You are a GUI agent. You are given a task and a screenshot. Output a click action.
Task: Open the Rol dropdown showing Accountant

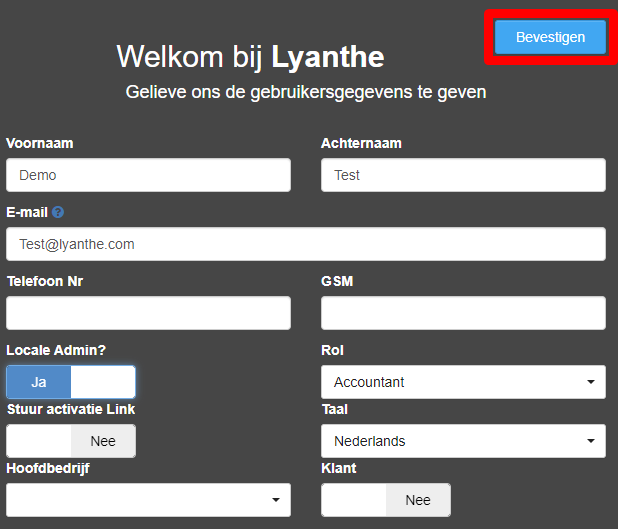tap(463, 382)
